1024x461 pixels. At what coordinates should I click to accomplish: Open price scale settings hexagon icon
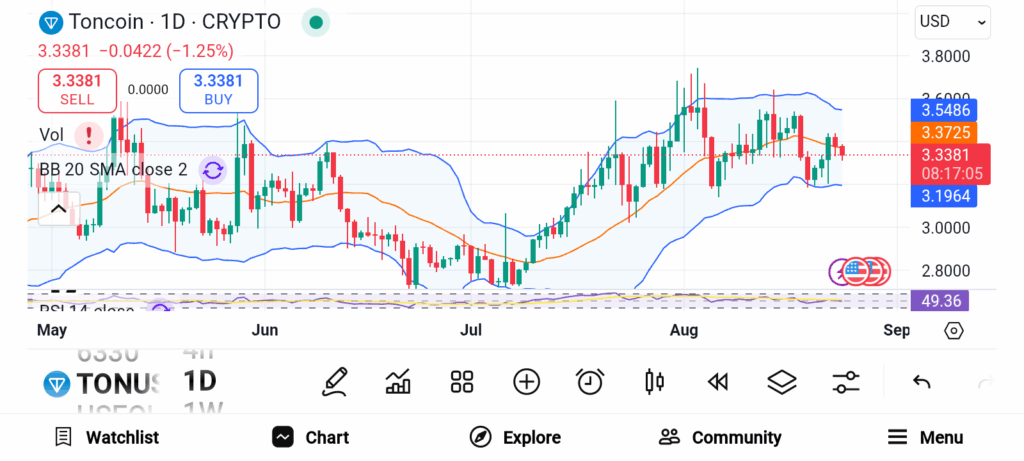tap(953, 331)
